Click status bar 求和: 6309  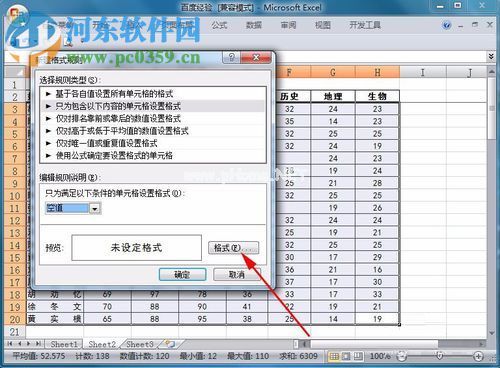pyautogui.click(x=298, y=356)
